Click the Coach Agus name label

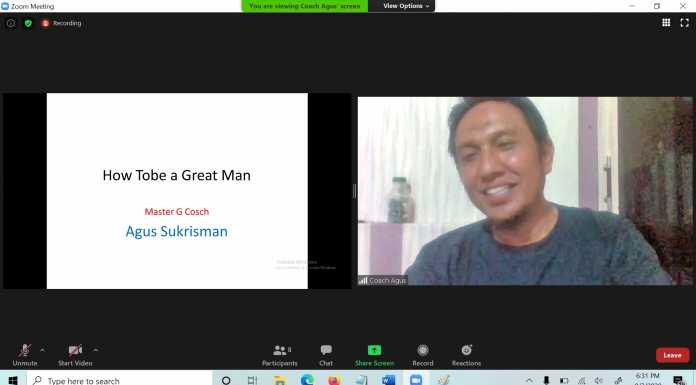(x=383, y=281)
